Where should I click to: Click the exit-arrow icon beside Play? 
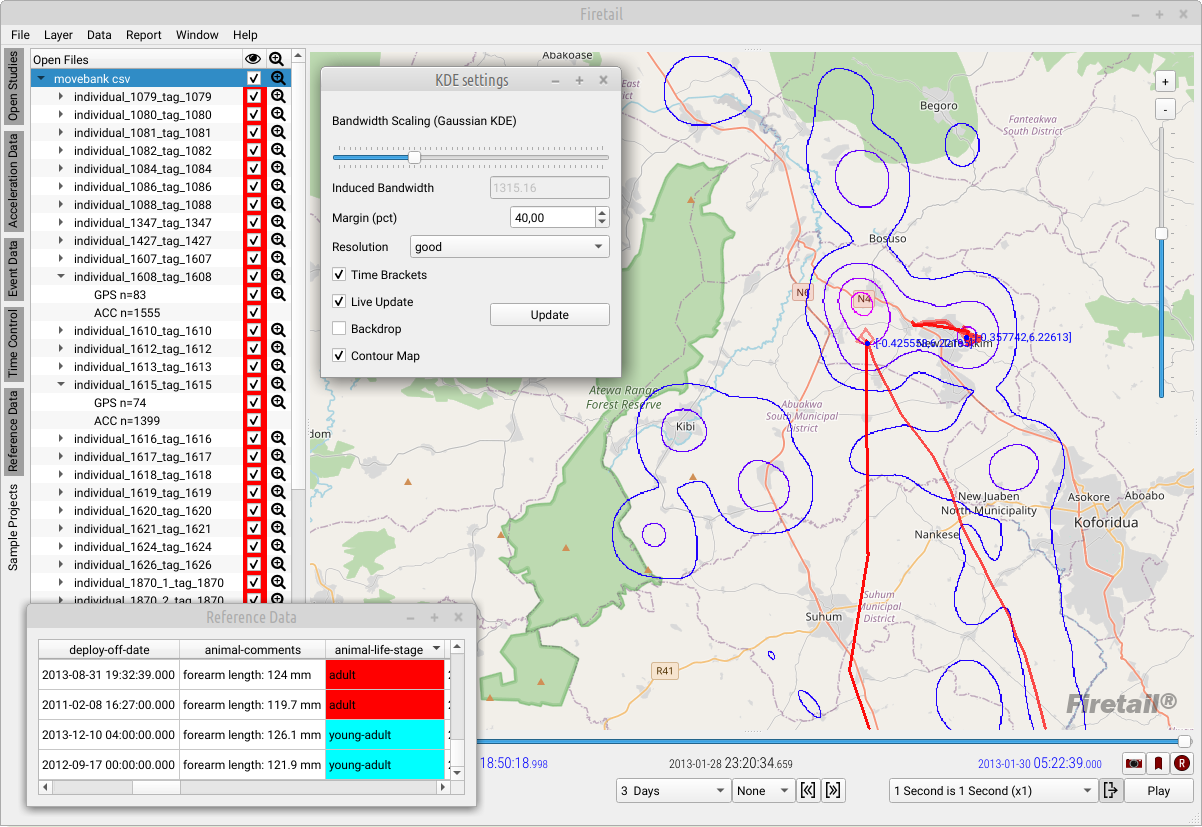[1110, 791]
